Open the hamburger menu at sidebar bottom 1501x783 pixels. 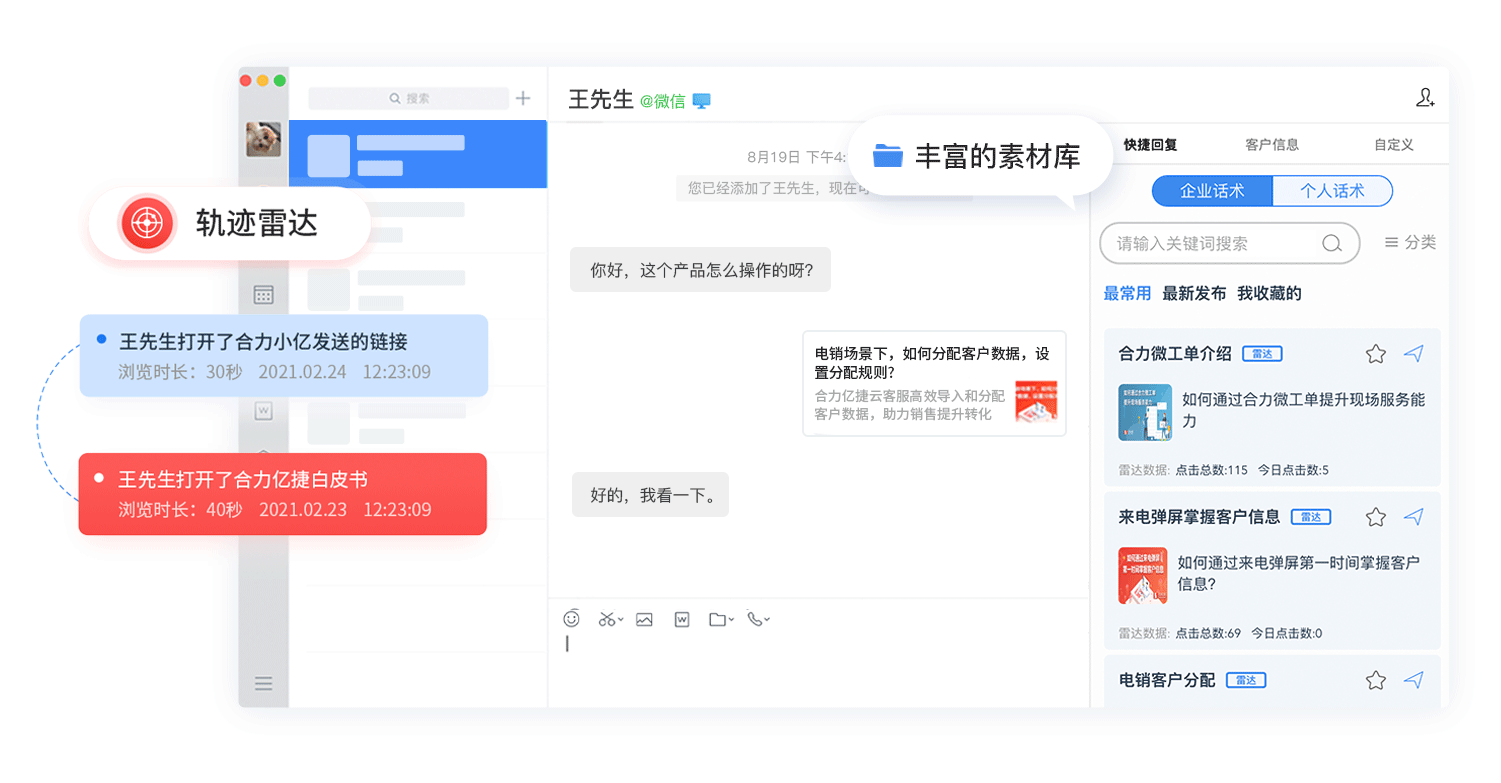[263, 684]
